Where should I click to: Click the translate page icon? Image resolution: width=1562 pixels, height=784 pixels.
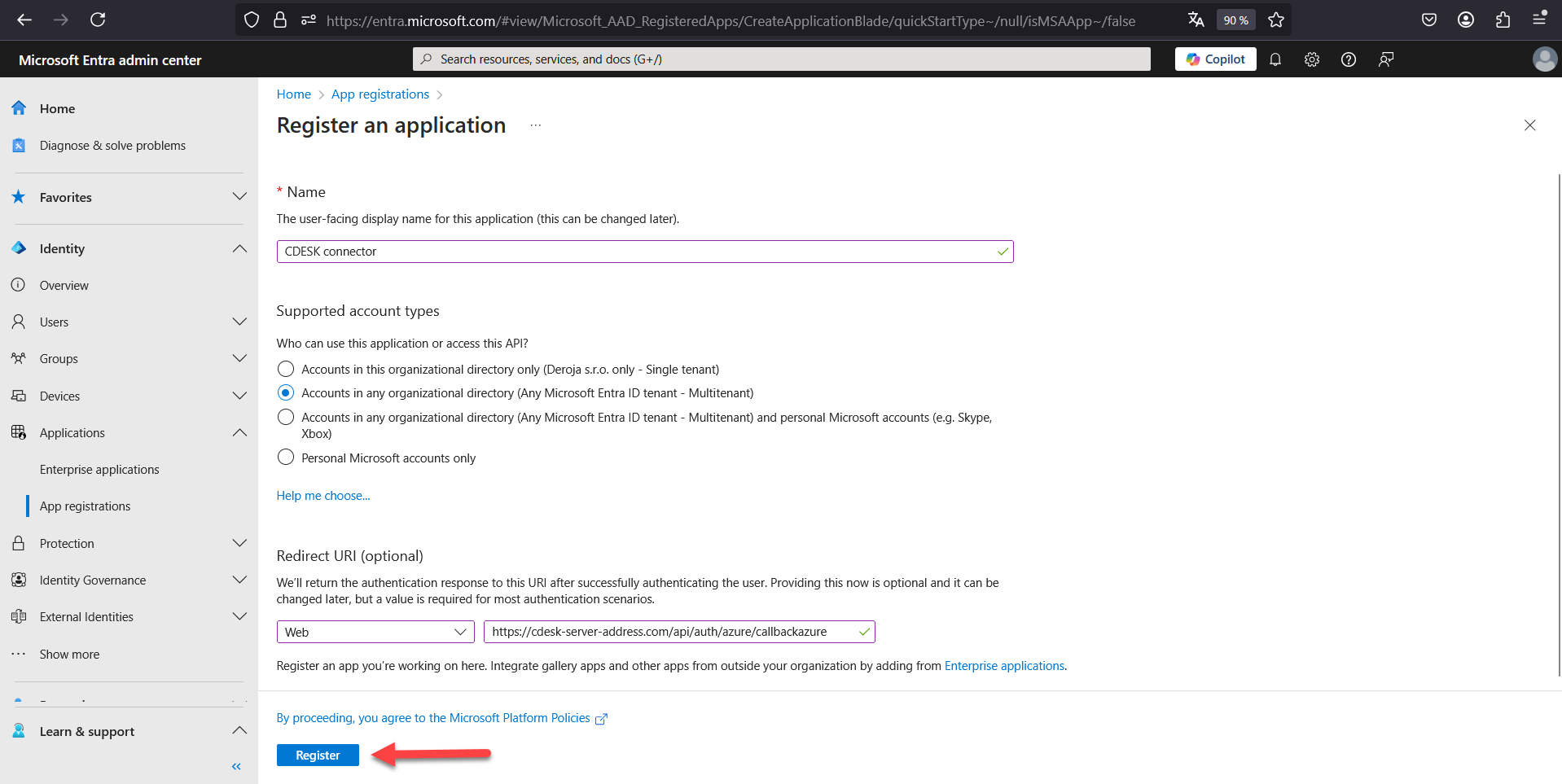pyautogui.click(x=1196, y=20)
